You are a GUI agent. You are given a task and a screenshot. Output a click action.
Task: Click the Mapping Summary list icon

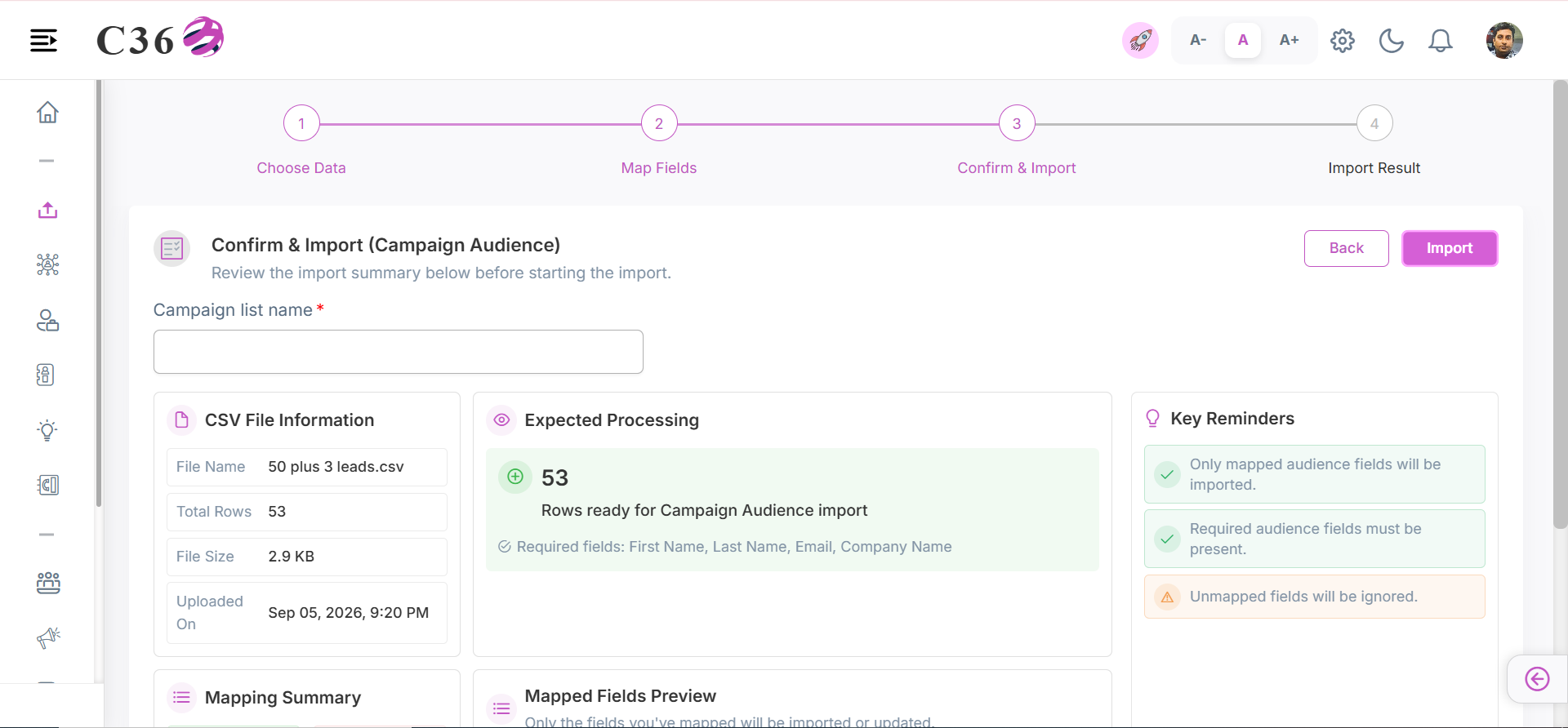point(181,697)
